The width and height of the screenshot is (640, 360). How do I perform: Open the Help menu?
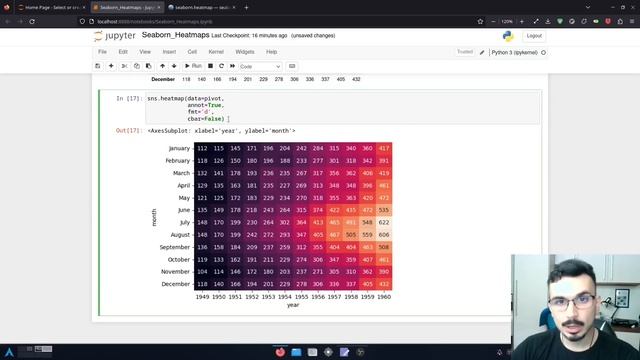click(271, 52)
